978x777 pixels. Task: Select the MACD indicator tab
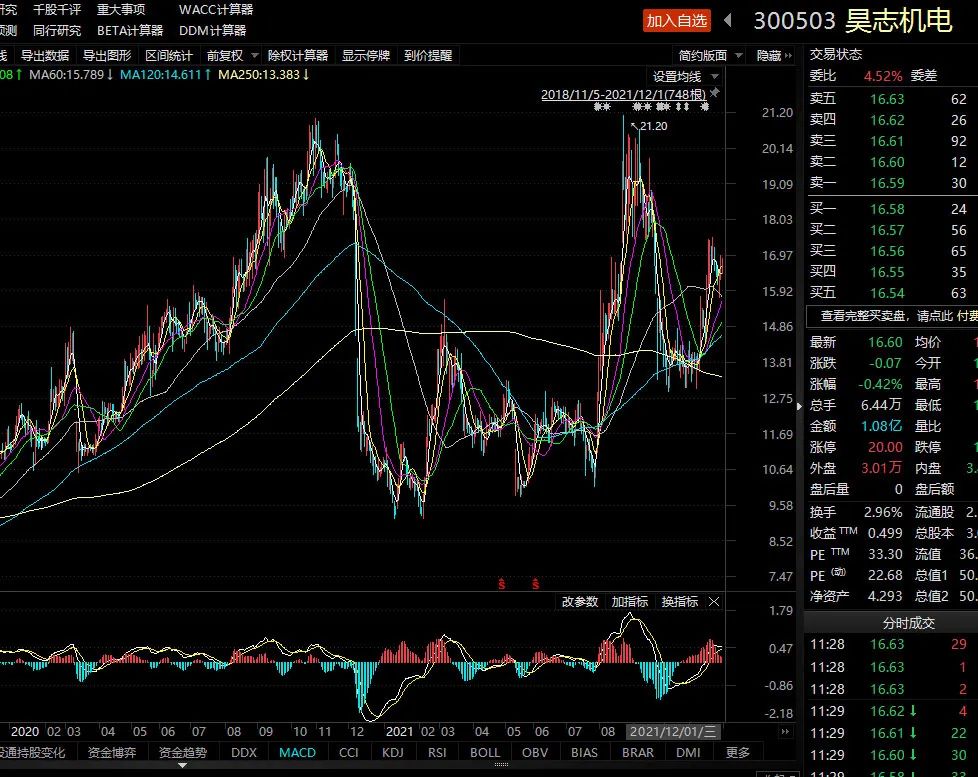tap(298, 753)
